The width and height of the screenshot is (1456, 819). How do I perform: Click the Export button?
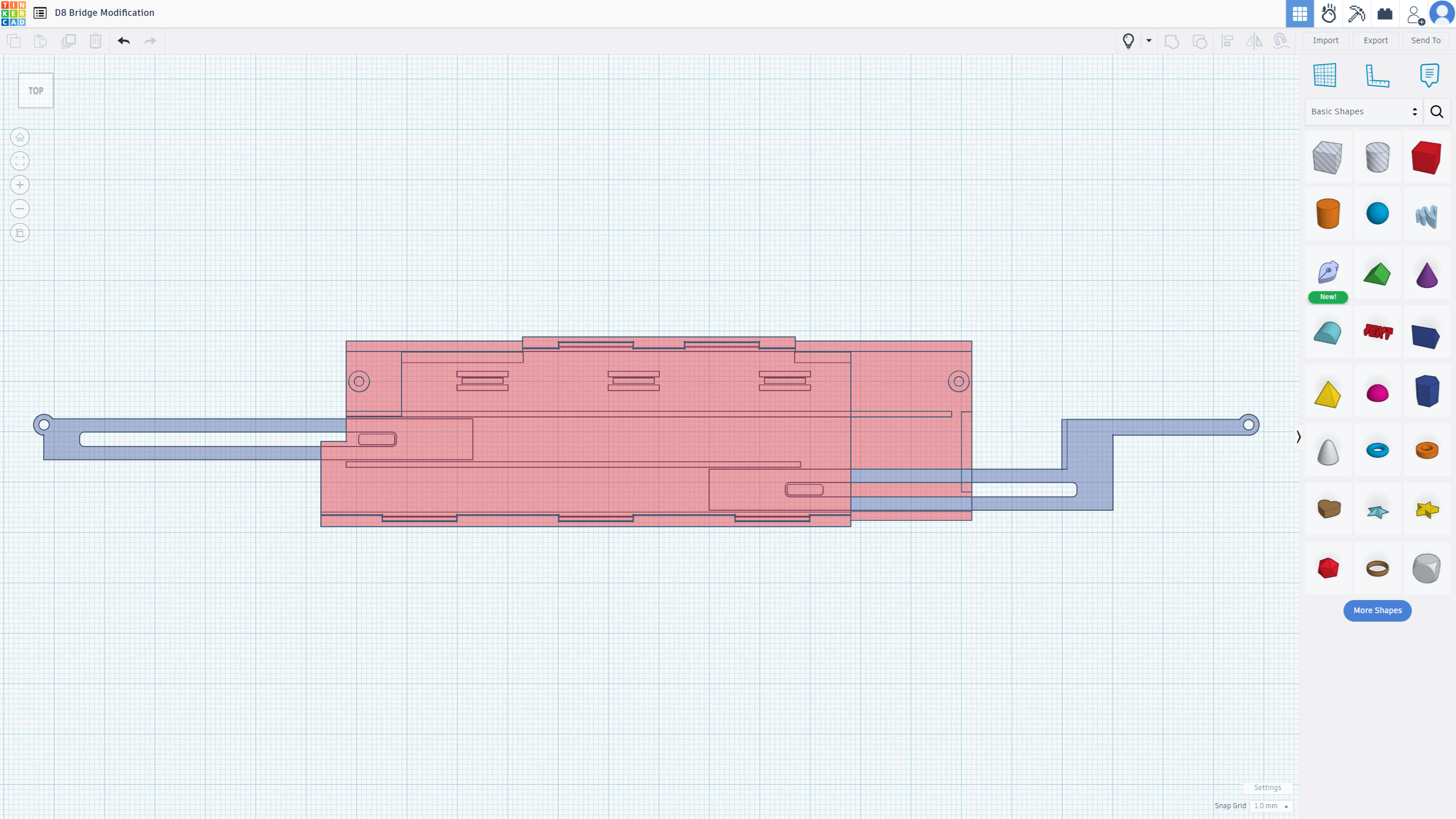point(1376,40)
